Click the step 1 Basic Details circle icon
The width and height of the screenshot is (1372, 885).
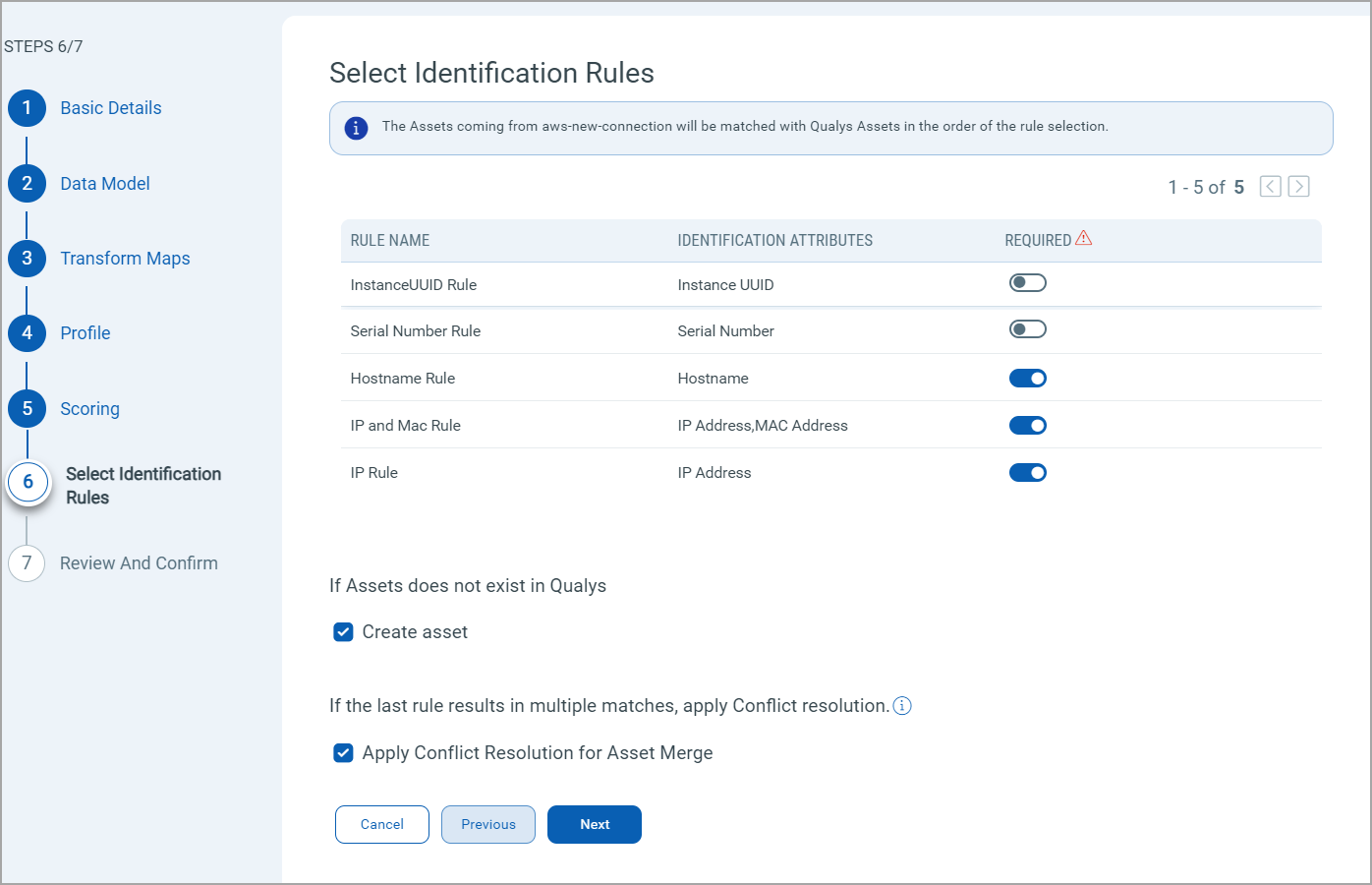click(x=27, y=108)
